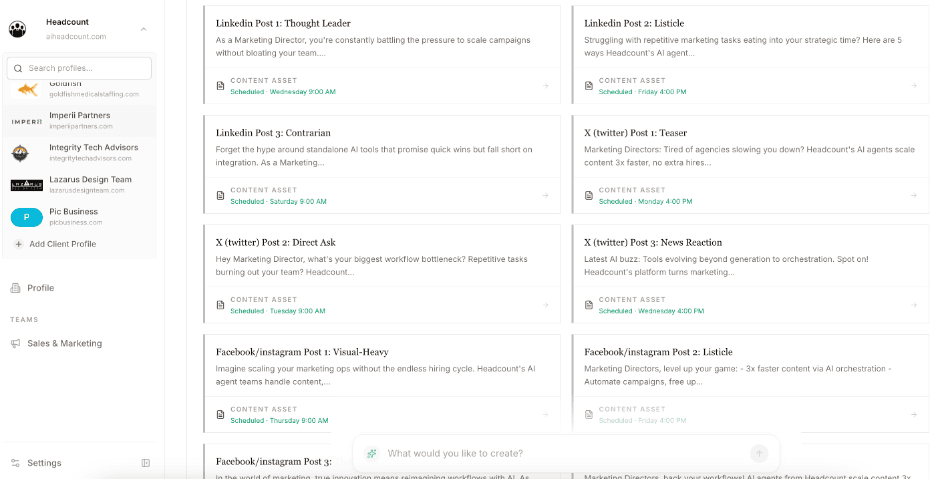
Task: Click document icon on X Post 2: Direct Ask
Action: (220, 305)
